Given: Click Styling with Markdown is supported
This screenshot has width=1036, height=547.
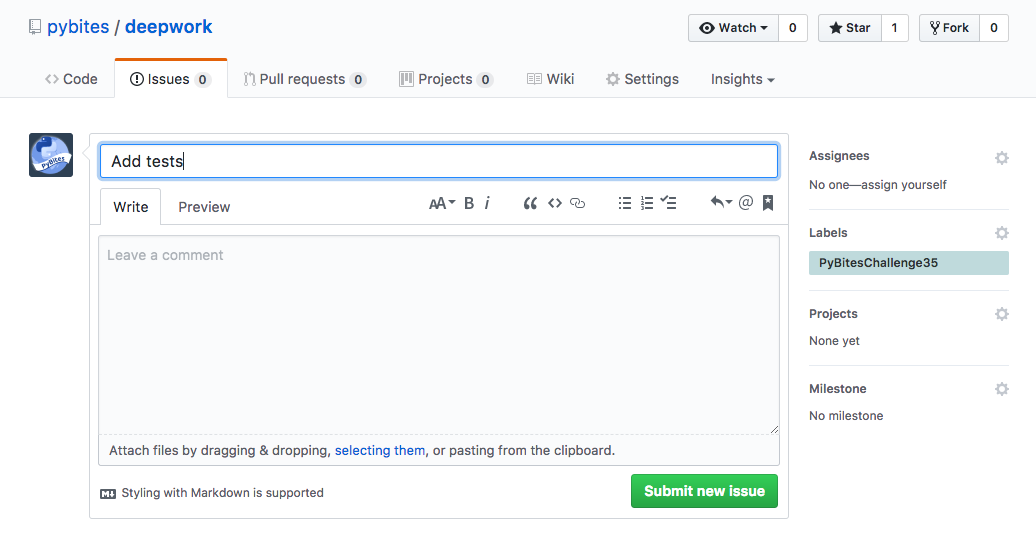Looking at the screenshot, I should (x=223, y=493).
